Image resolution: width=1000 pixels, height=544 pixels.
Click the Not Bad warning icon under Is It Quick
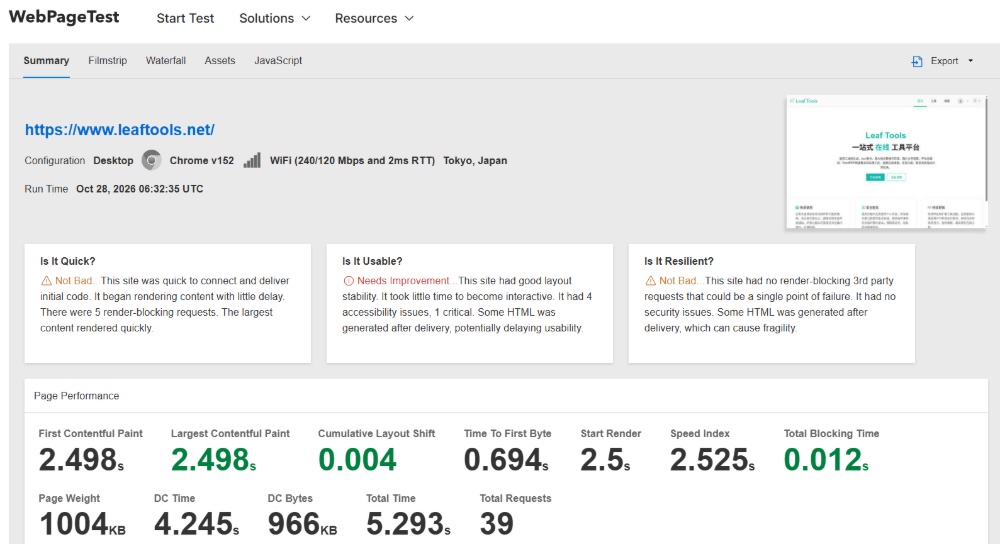pos(46,281)
